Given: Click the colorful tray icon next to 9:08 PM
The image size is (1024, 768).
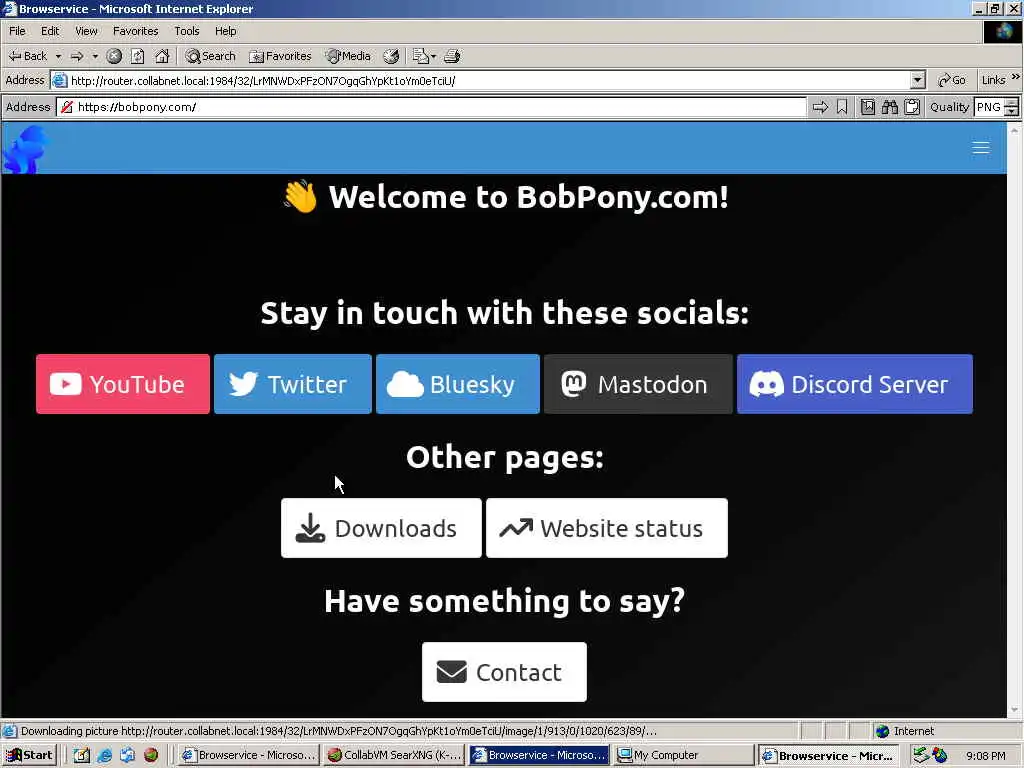Looking at the screenshot, I should click(x=940, y=755).
